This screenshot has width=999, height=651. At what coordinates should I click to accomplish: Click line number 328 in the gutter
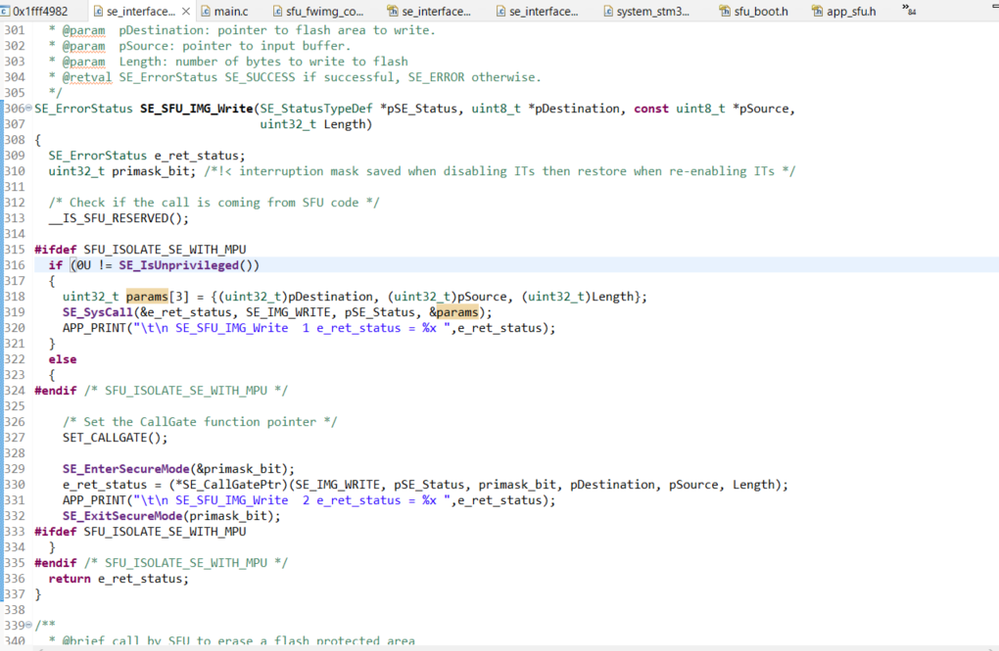pyautogui.click(x=14, y=454)
